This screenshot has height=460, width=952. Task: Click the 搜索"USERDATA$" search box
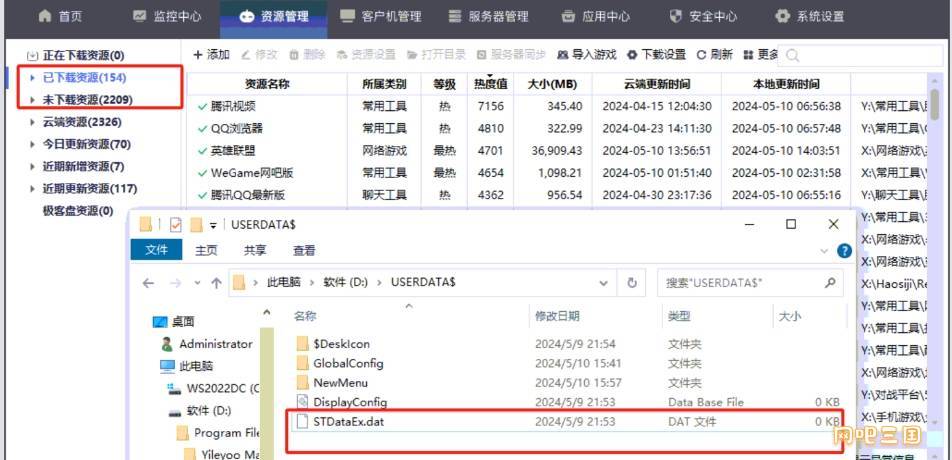coord(751,283)
